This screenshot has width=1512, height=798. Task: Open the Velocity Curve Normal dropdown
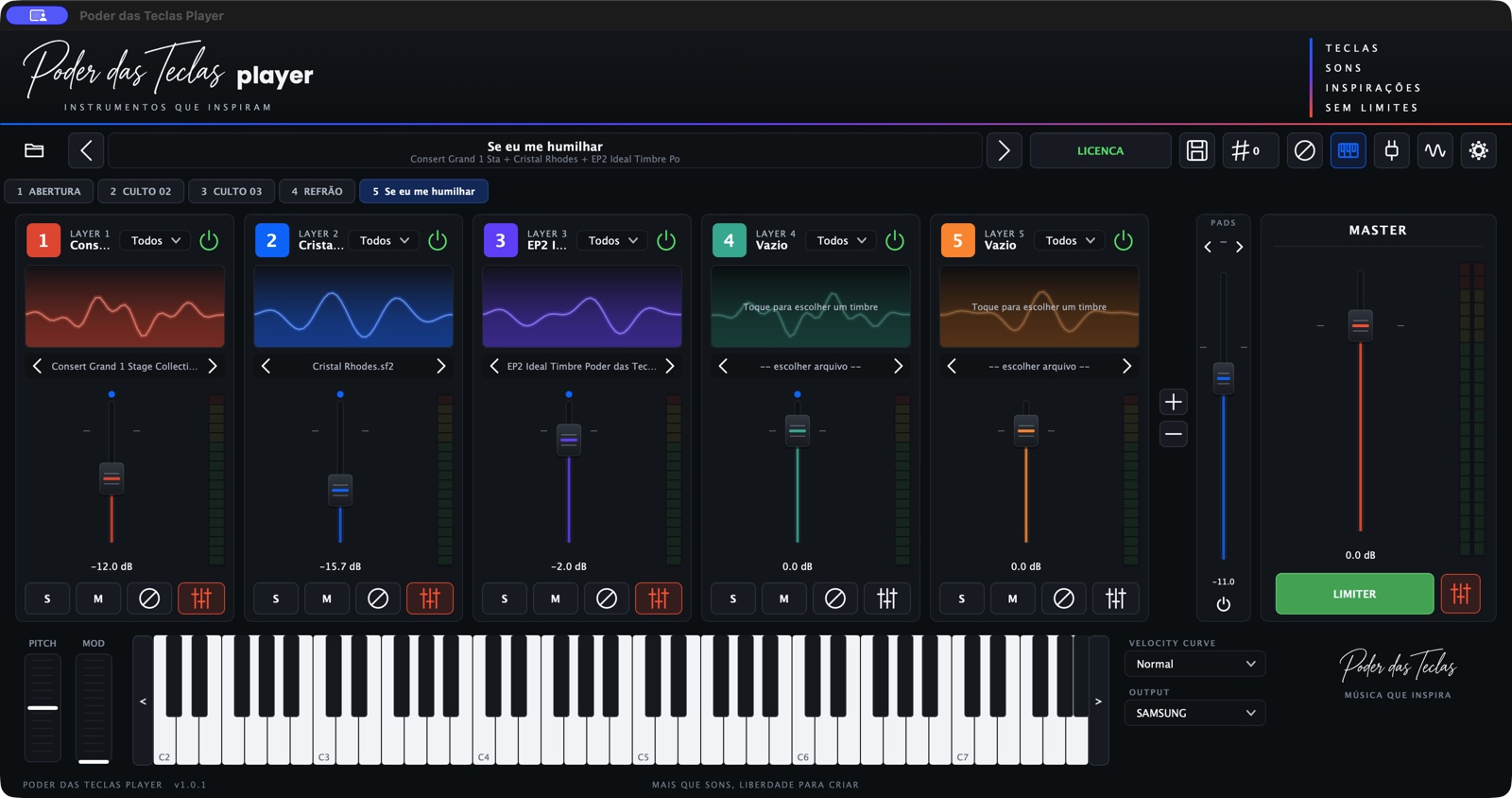tap(1195, 664)
